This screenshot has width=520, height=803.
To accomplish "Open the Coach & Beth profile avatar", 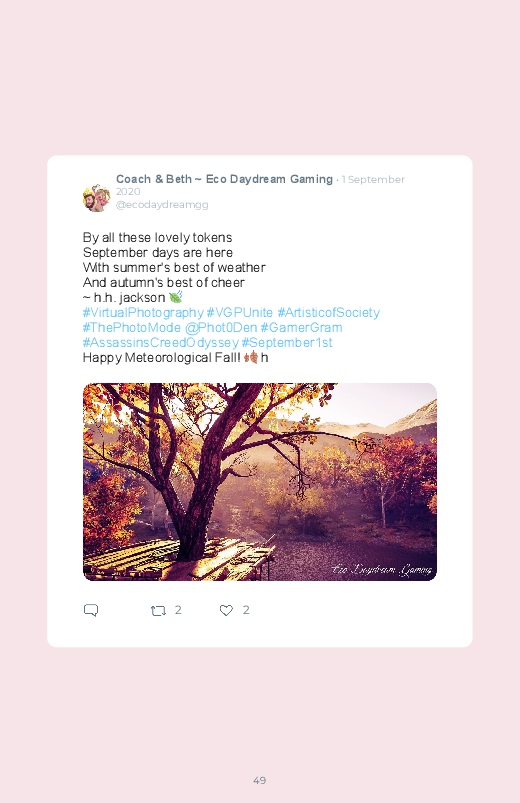I will [96, 198].
